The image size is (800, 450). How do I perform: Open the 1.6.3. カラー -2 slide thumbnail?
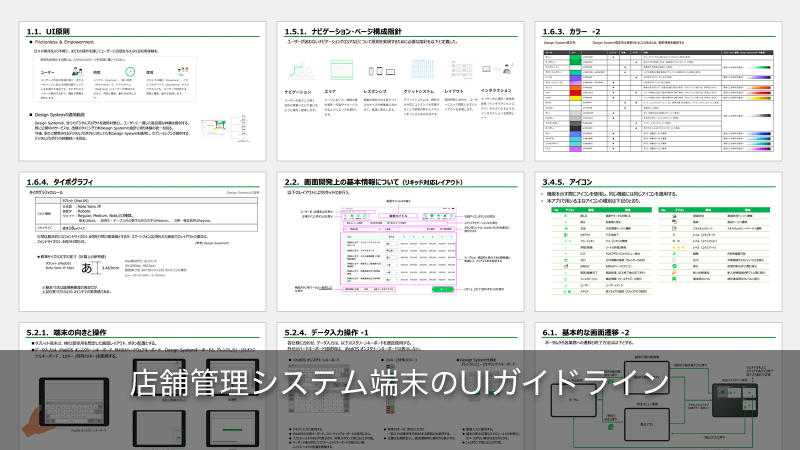point(658,91)
